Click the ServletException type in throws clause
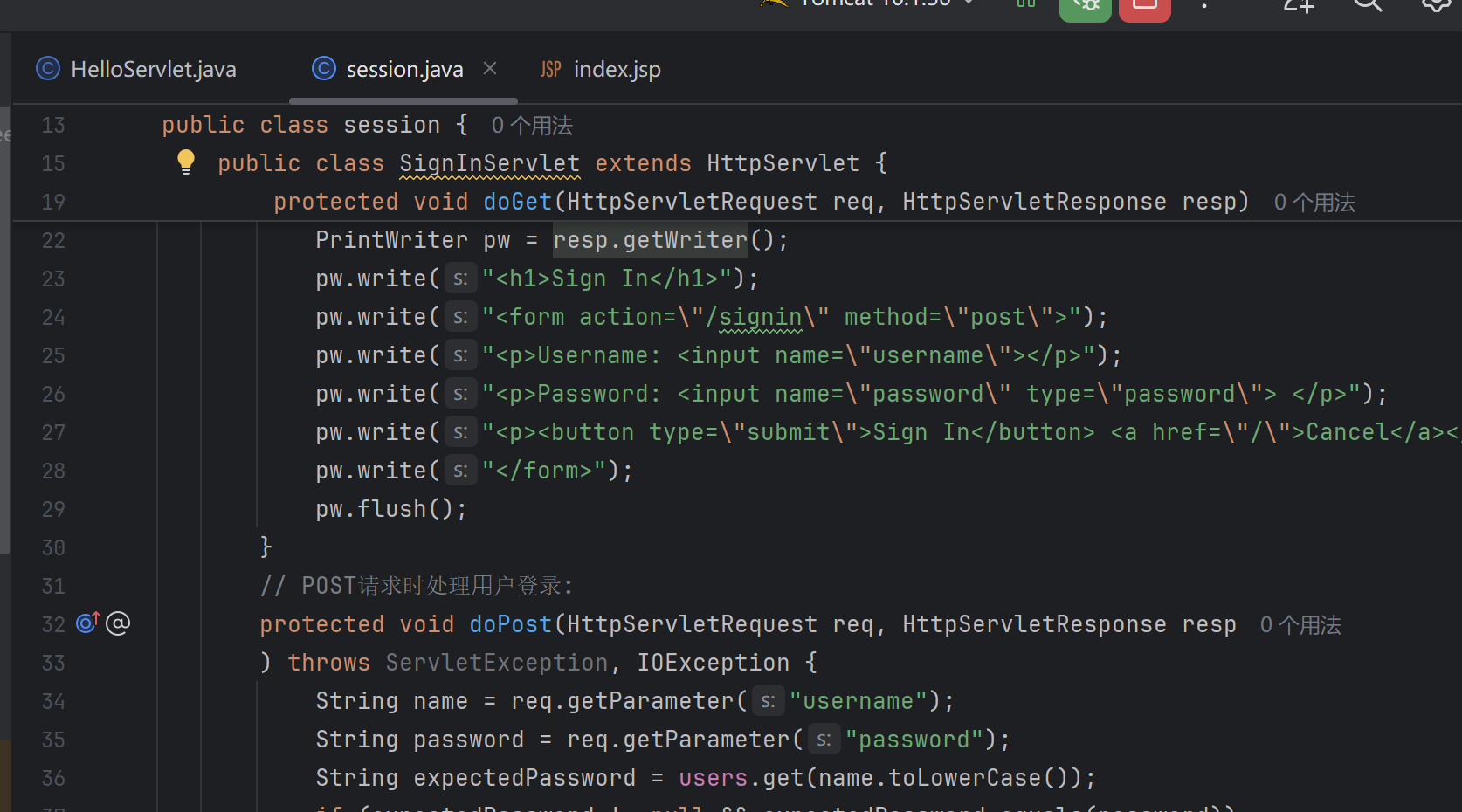1462x812 pixels. tap(497, 663)
